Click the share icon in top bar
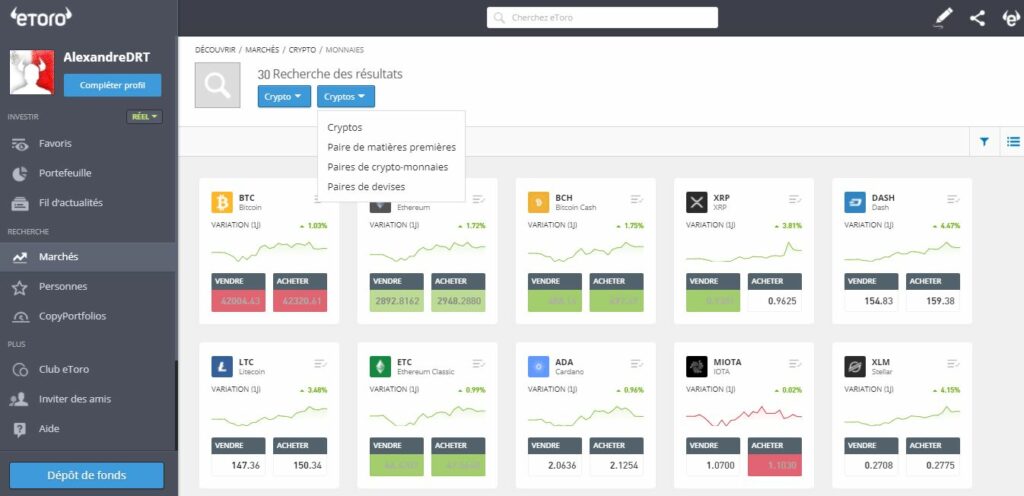 pos(977,18)
